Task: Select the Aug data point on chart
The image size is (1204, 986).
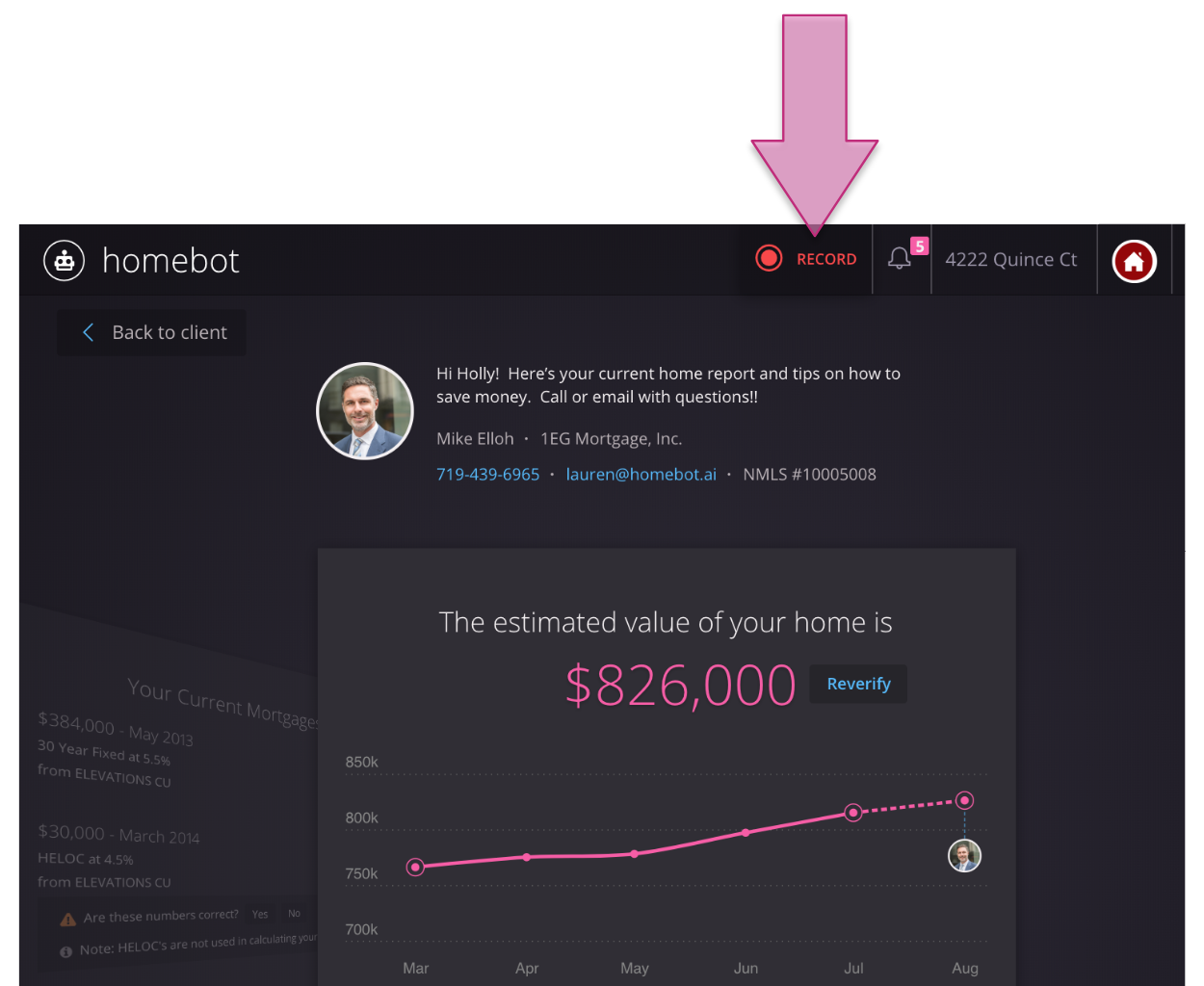Action: point(964,800)
